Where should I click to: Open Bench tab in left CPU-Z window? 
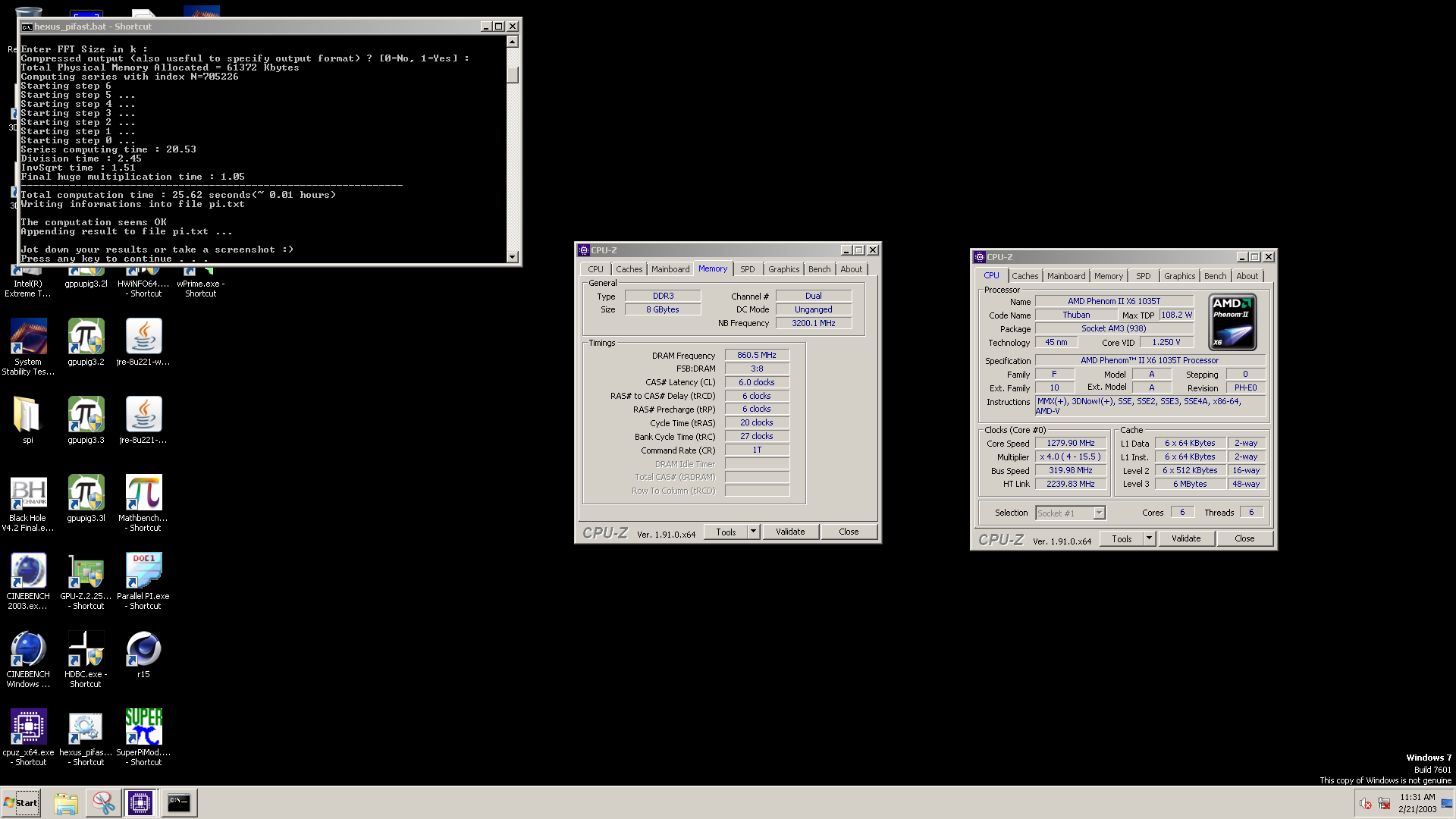(819, 269)
